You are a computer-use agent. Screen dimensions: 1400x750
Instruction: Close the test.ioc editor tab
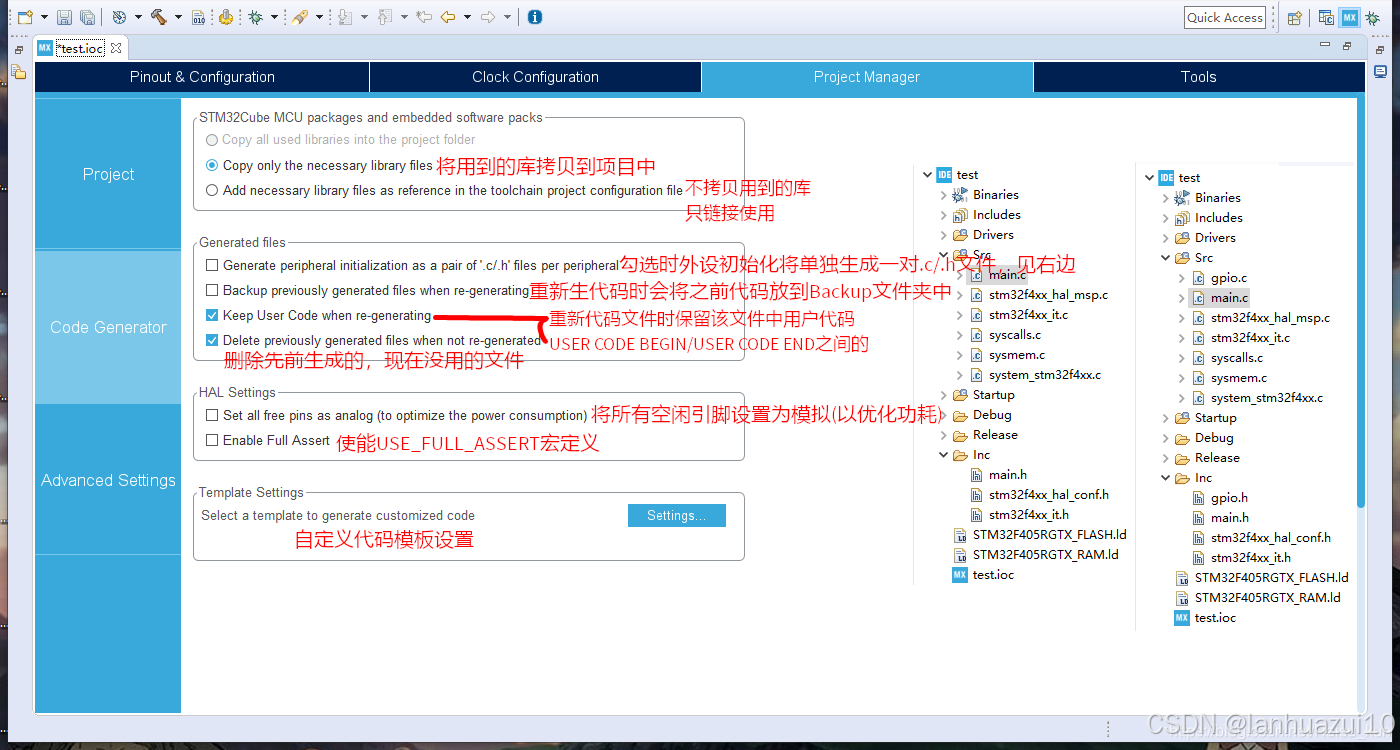pos(115,48)
